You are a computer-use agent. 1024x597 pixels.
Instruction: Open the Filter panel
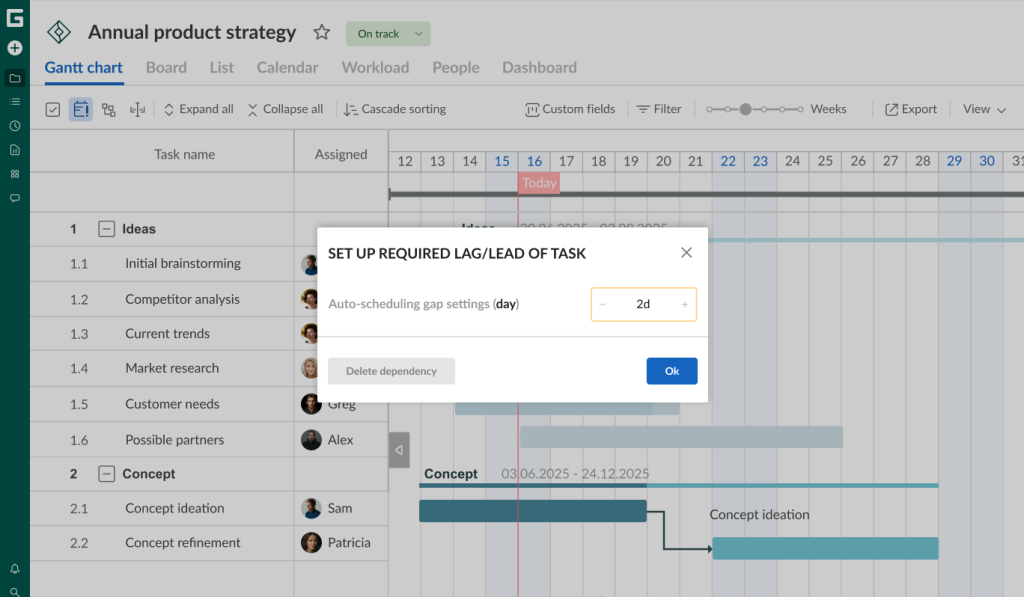coord(658,109)
